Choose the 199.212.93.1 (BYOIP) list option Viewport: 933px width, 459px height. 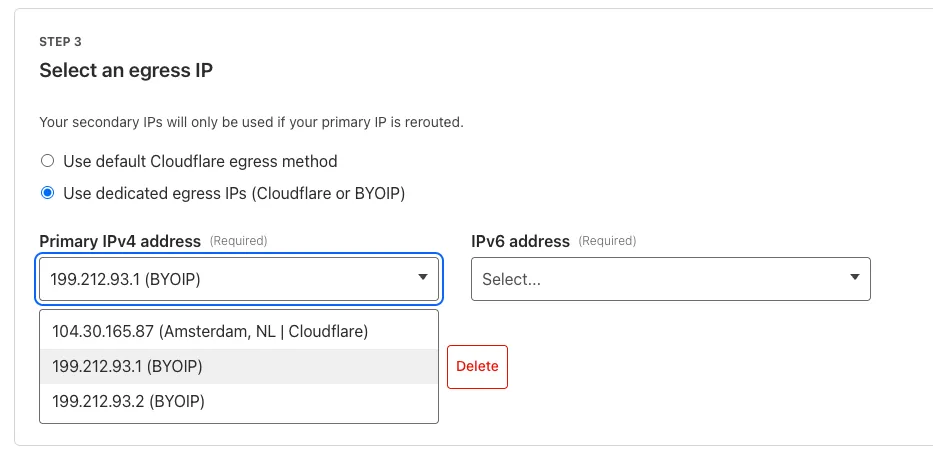pos(128,367)
